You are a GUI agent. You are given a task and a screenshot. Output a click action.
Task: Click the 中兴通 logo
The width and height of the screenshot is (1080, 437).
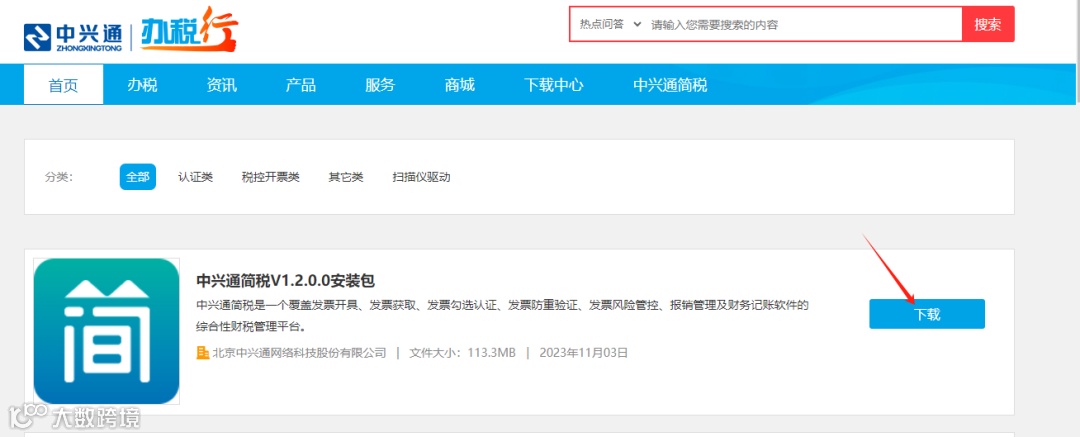[x=73, y=37]
